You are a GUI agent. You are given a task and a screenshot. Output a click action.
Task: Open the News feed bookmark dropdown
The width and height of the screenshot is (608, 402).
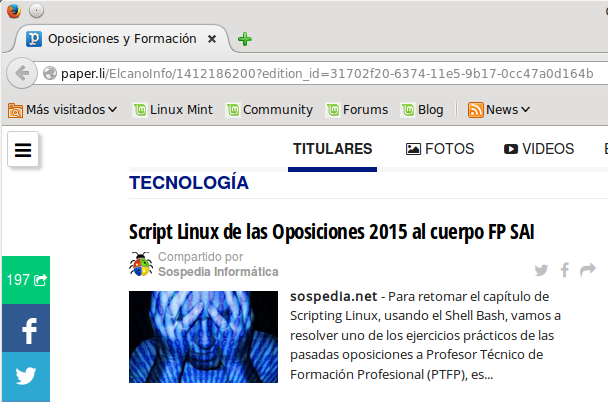click(x=499, y=110)
